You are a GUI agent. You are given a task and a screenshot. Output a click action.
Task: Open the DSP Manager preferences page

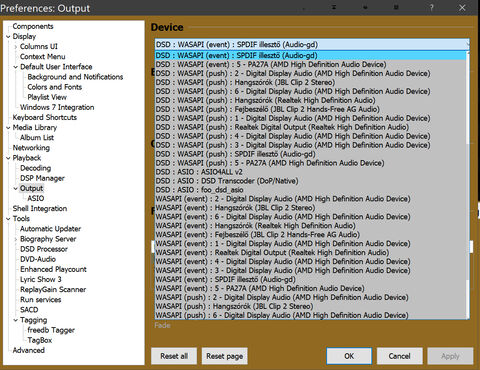[42, 178]
